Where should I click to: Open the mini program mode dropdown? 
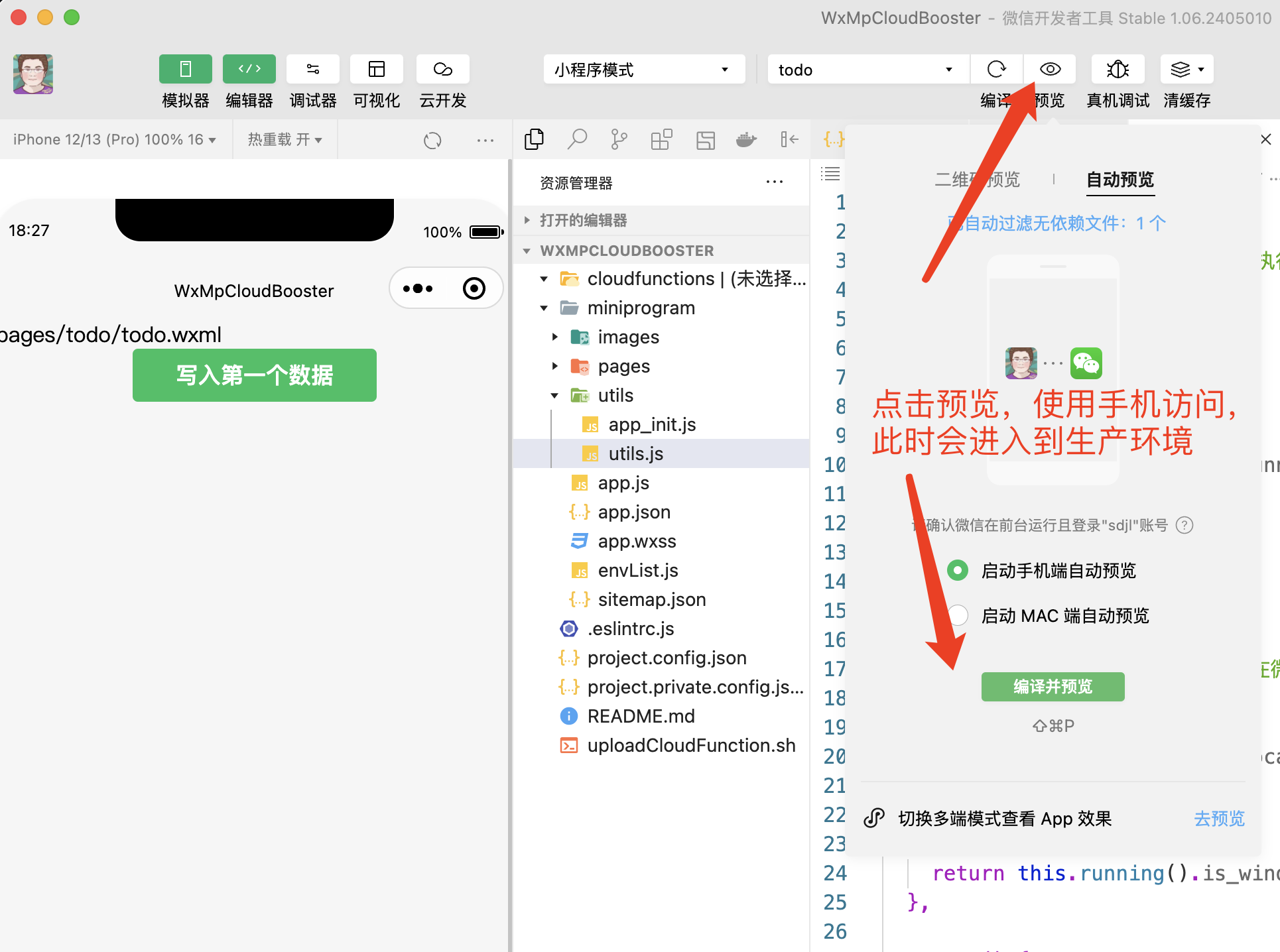pyautogui.click(x=643, y=70)
